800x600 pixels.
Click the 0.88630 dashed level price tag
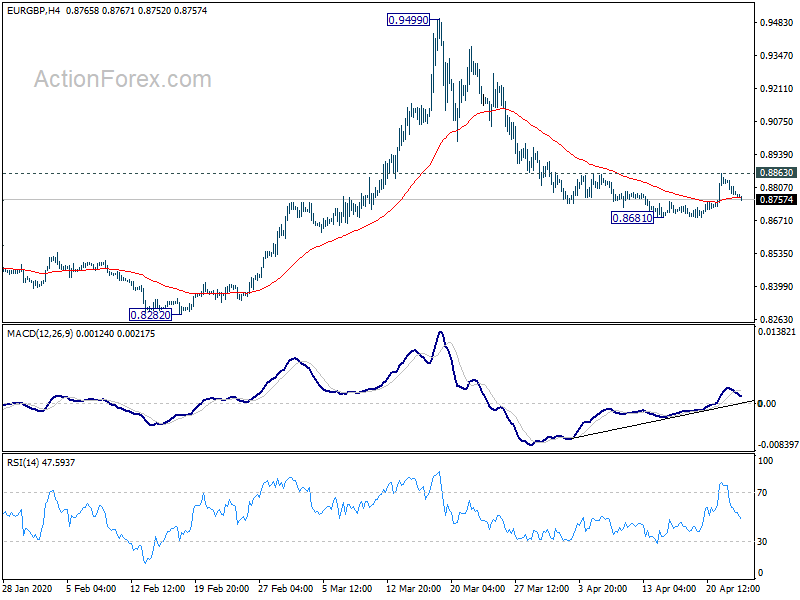[777, 173]
